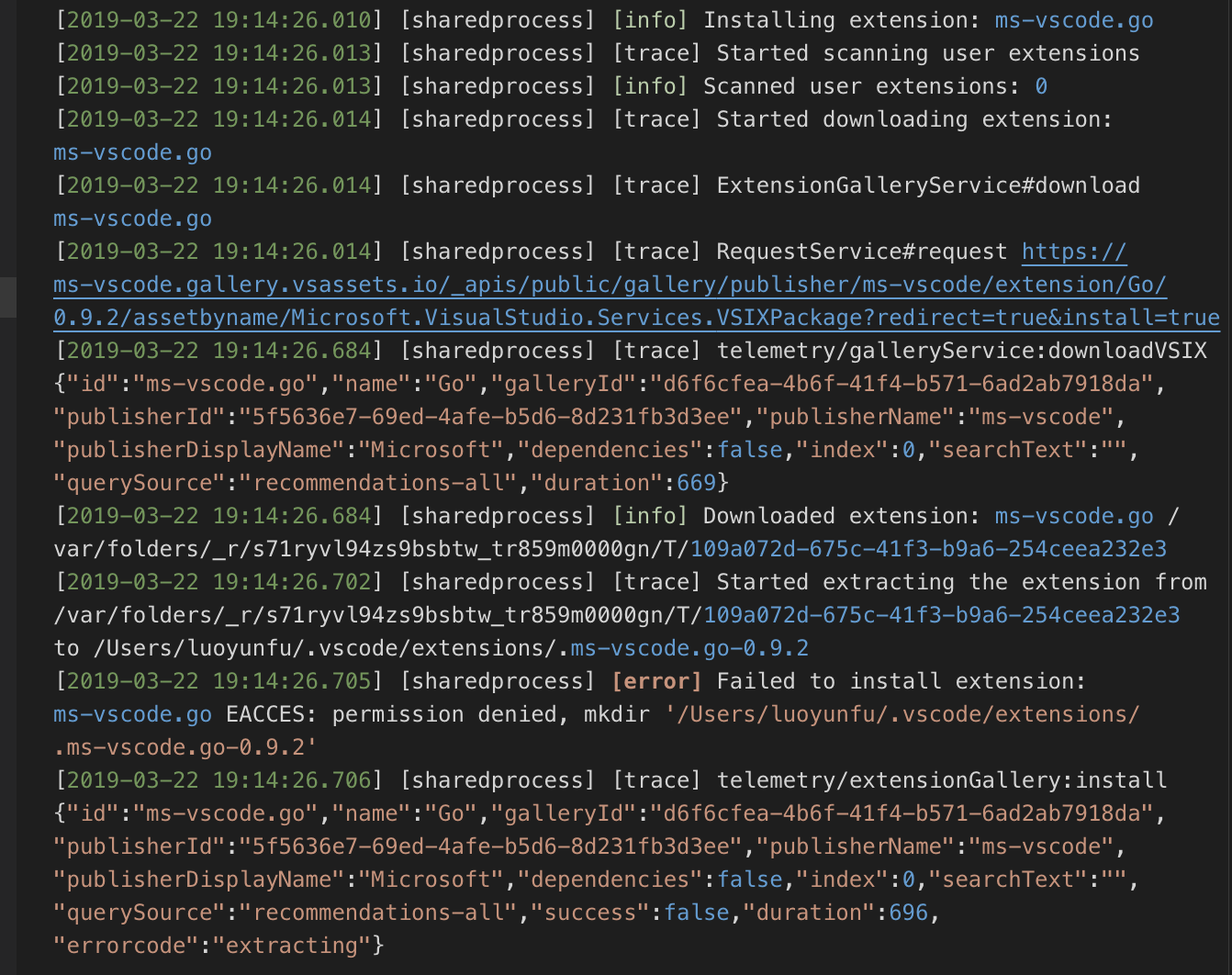This screenshot has height=975, width=1232.
Task: Click the highlighted 0 after Scanned user extensions
Action: [x=1040, y=85]
